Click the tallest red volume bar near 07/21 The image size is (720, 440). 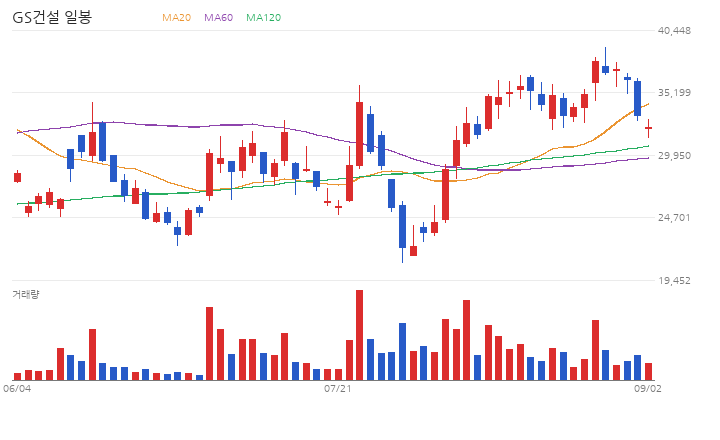pos(360,335)
